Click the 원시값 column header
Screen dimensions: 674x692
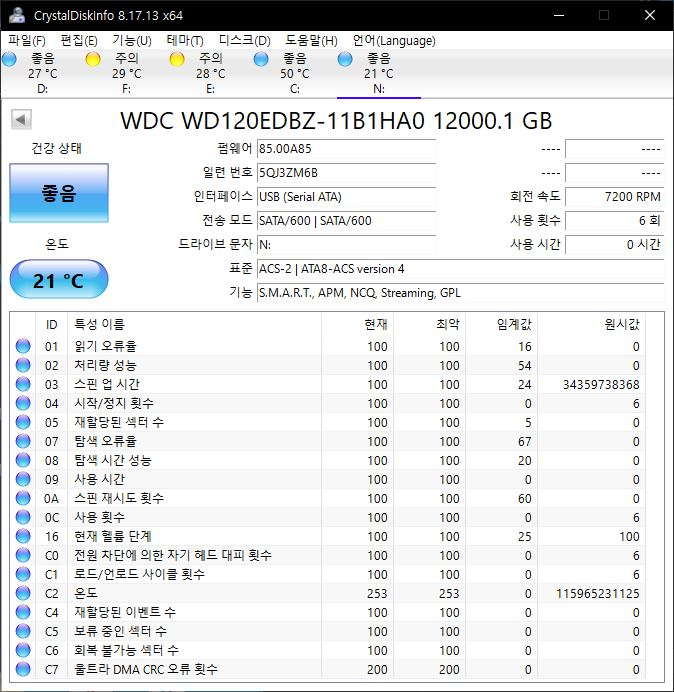(591, 324)
